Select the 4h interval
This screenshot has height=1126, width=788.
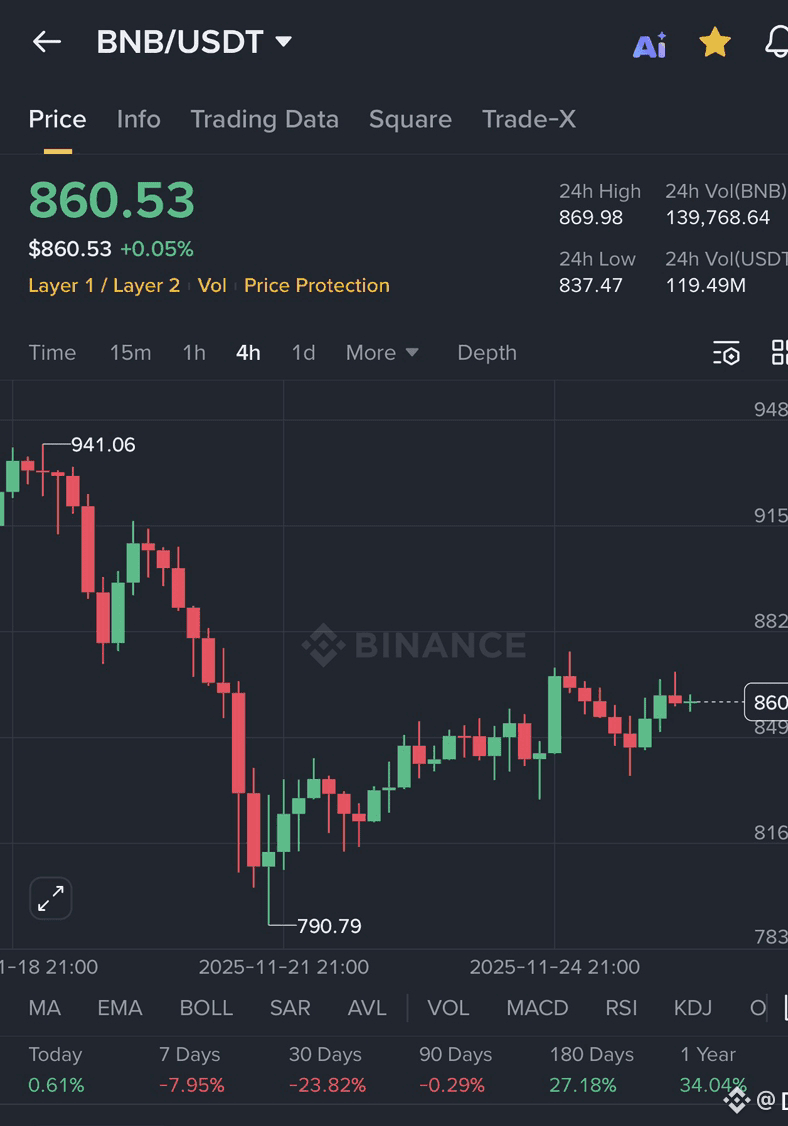click(249, 353)
